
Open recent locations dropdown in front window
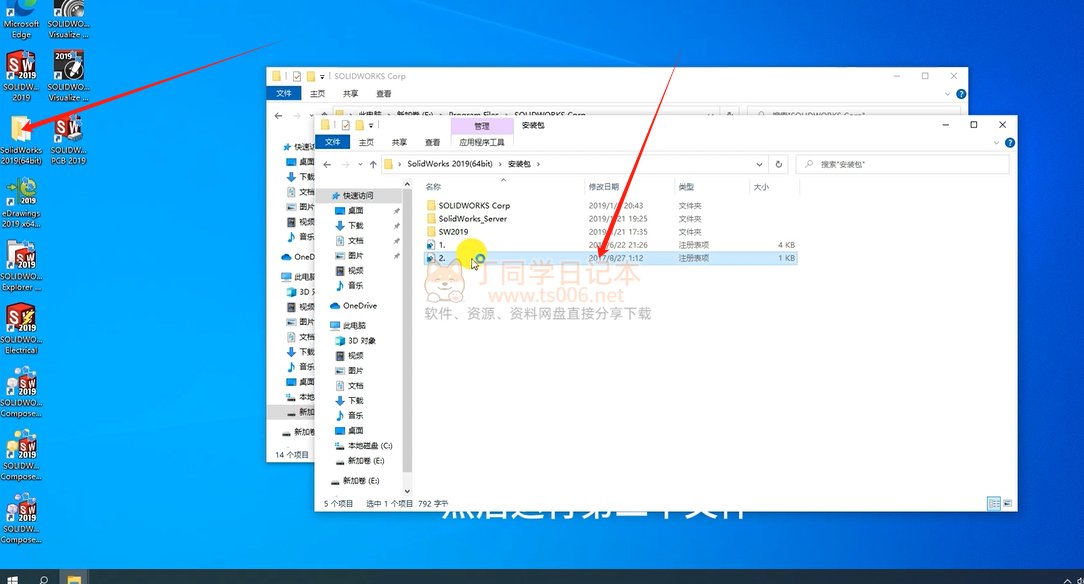pos(360,164)
